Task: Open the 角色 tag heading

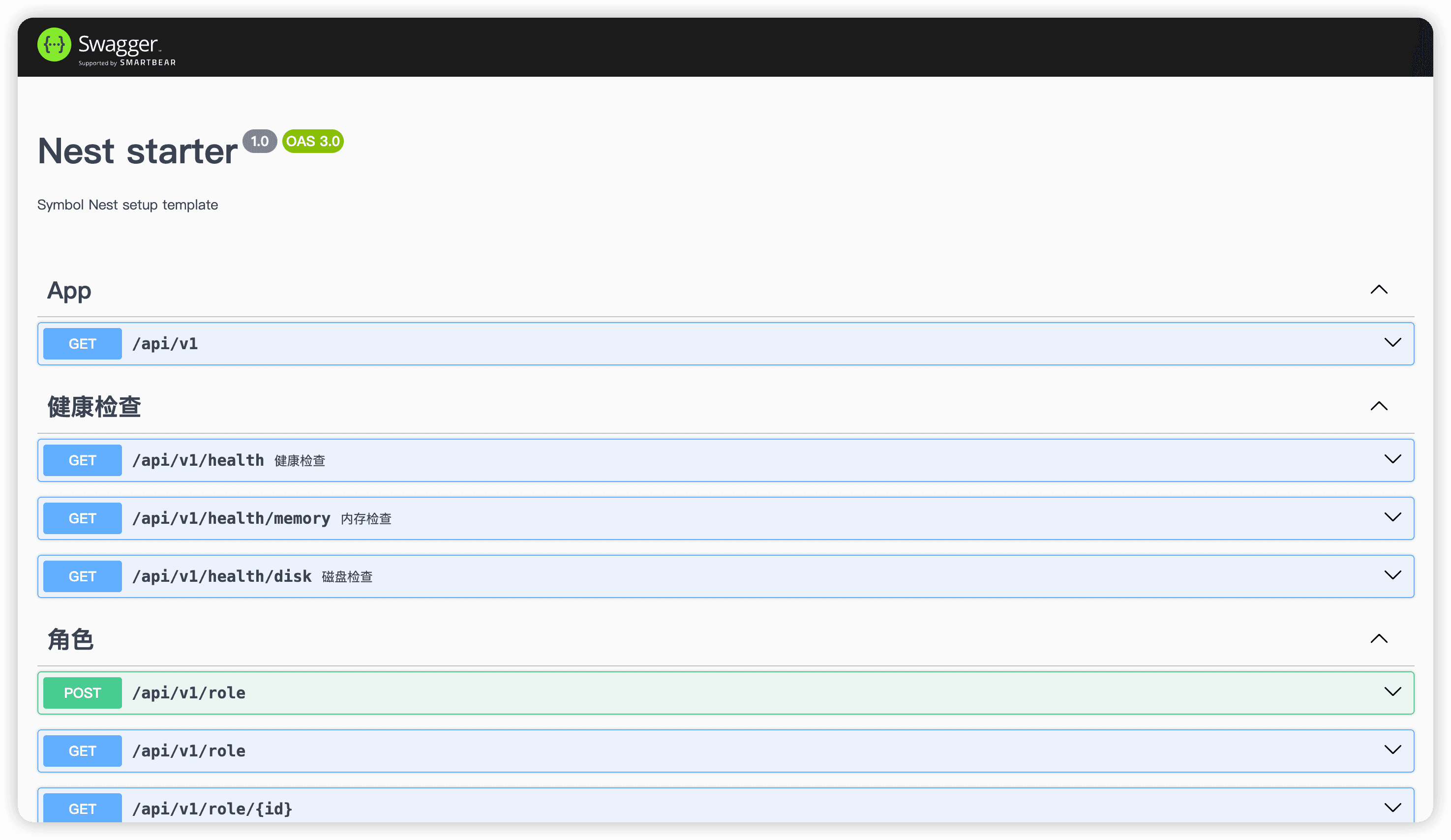Action: 70,640
